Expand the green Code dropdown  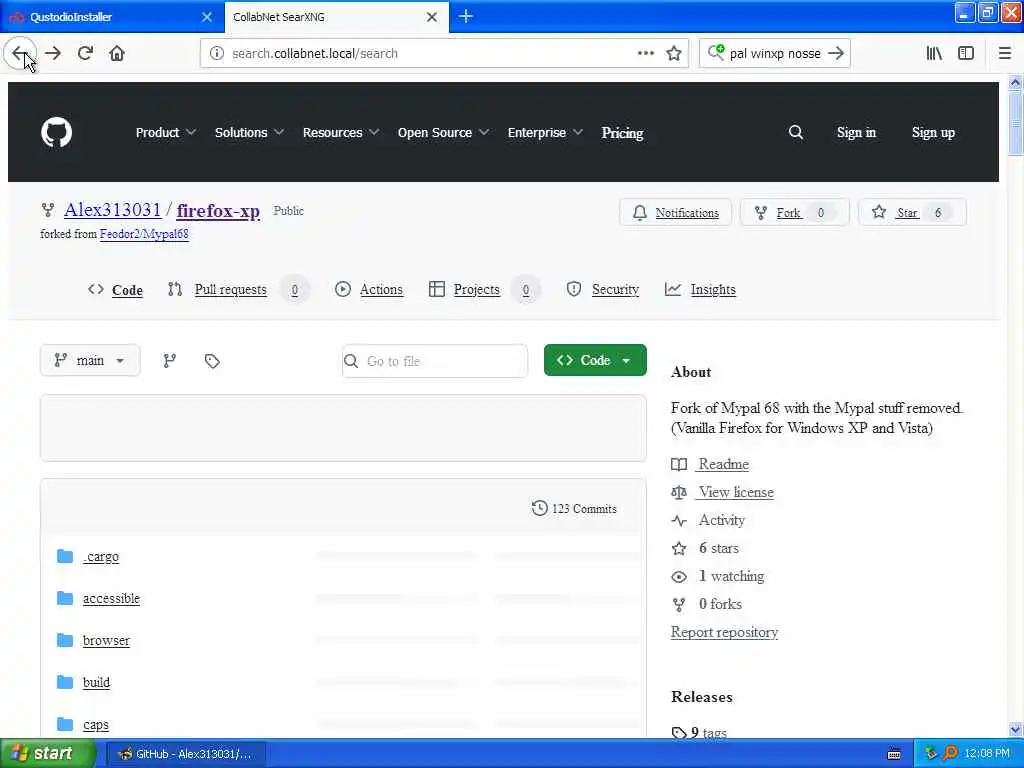pos(595,360)
